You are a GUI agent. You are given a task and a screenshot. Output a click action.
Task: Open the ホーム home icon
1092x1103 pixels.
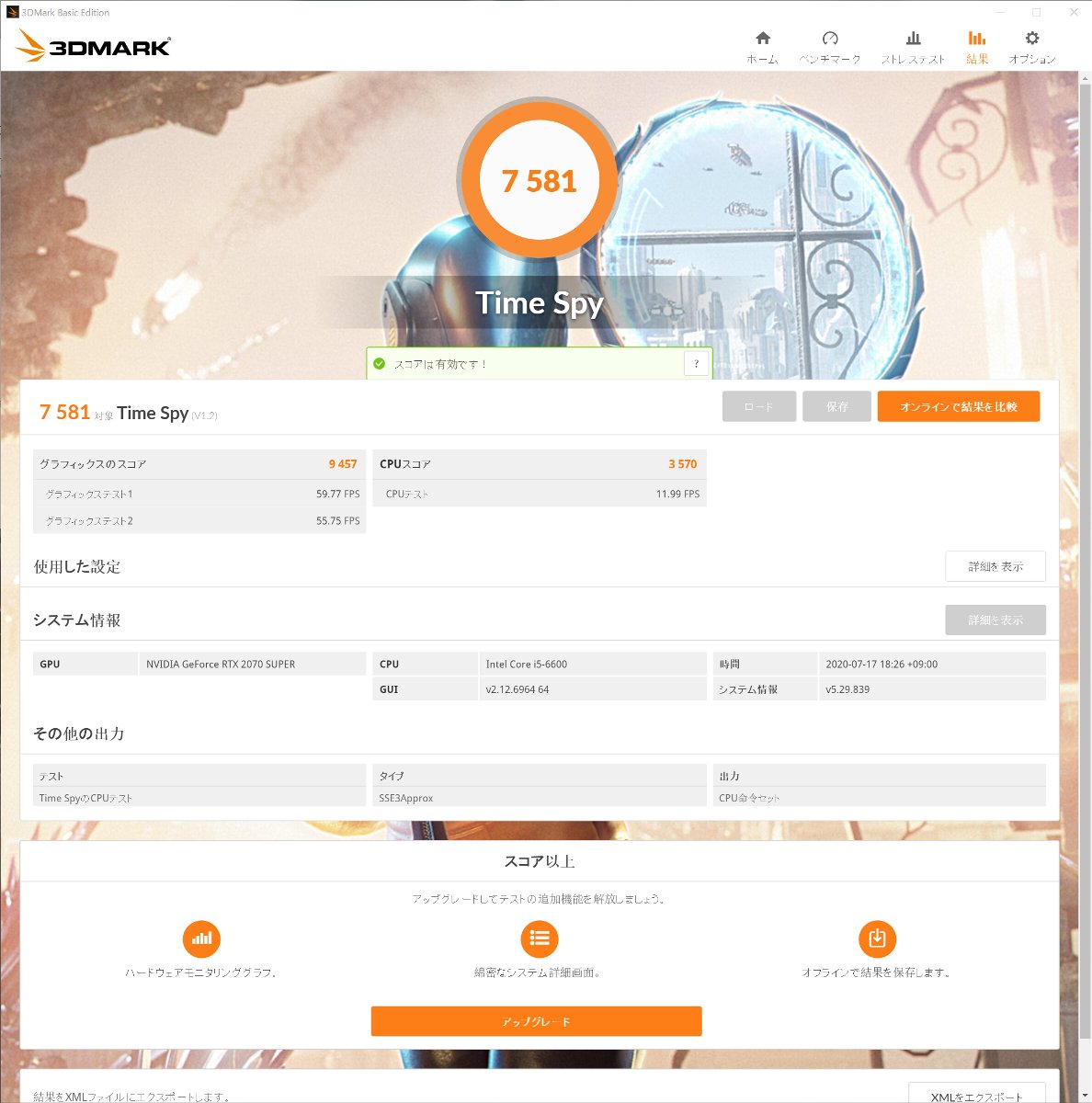[x=763, y=39]
